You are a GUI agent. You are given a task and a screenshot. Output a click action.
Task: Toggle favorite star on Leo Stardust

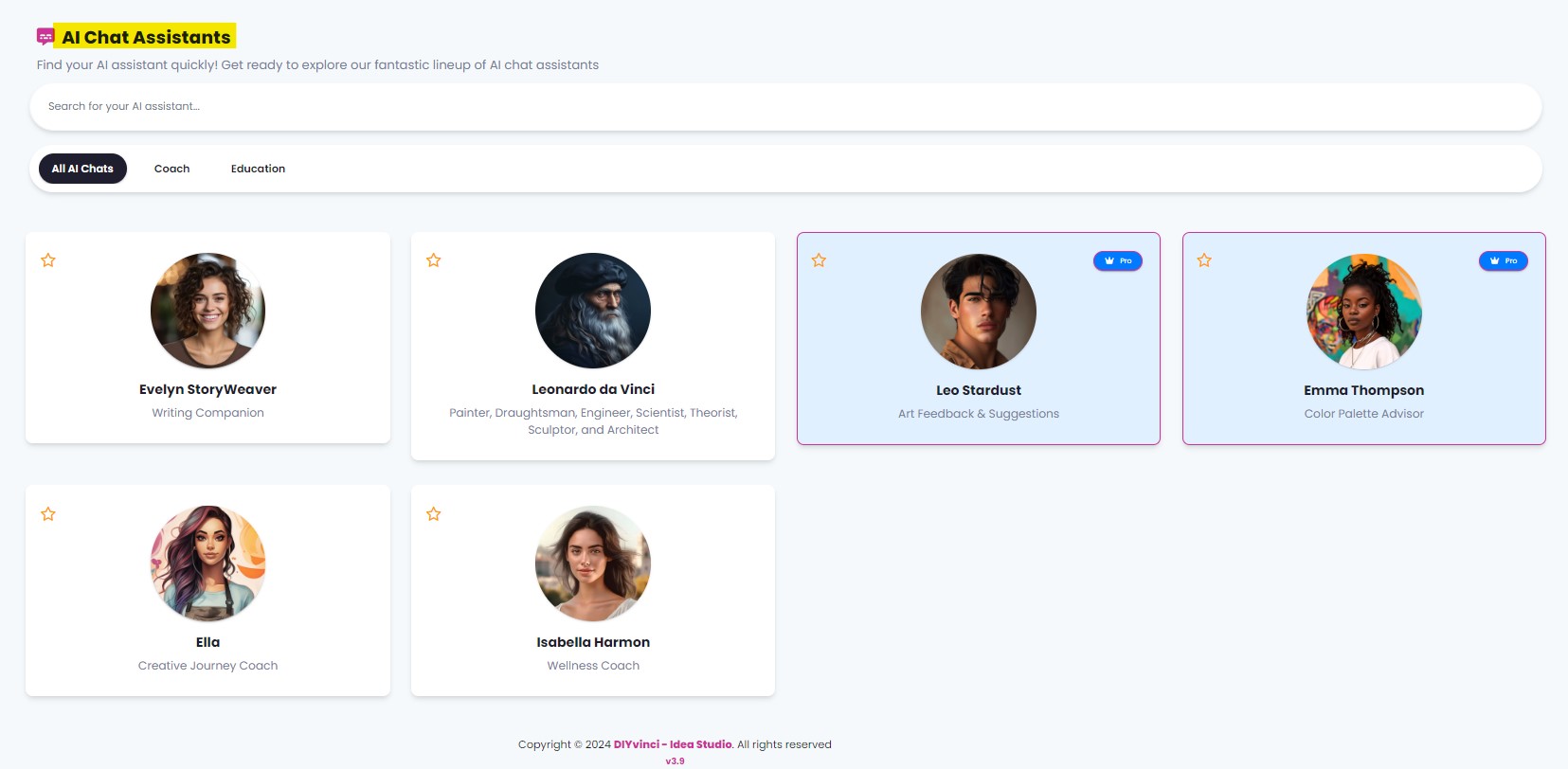point(820,260)
